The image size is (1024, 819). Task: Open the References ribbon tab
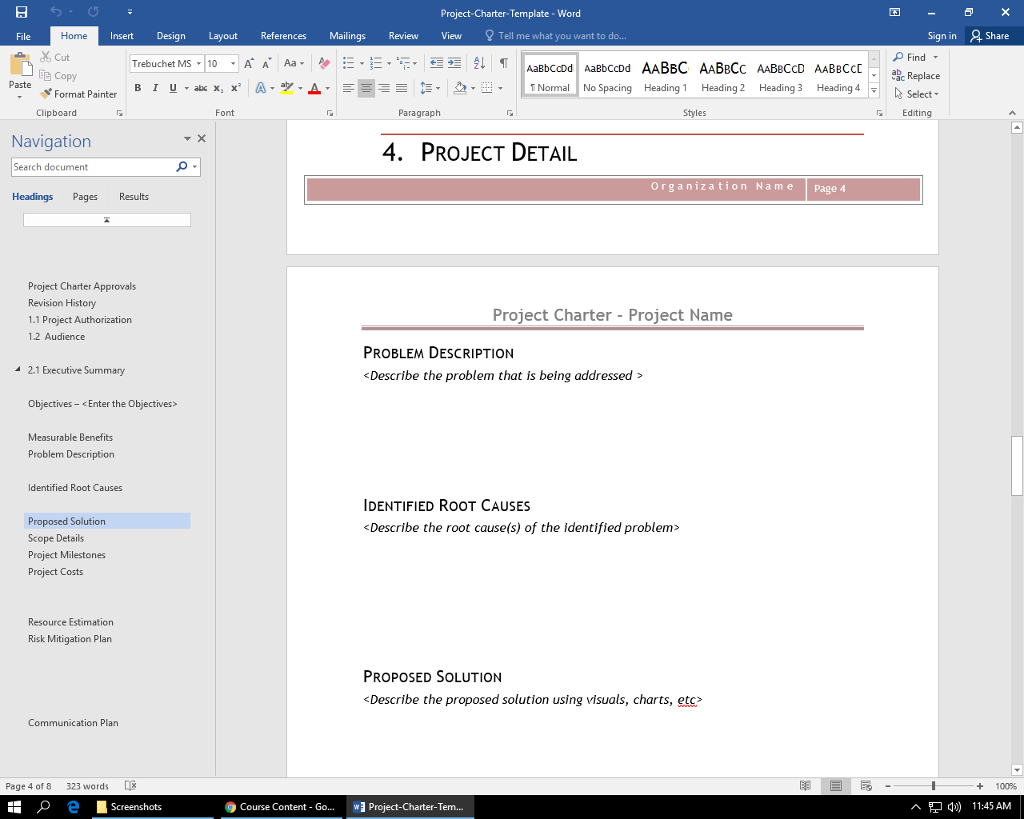point(283,36)
